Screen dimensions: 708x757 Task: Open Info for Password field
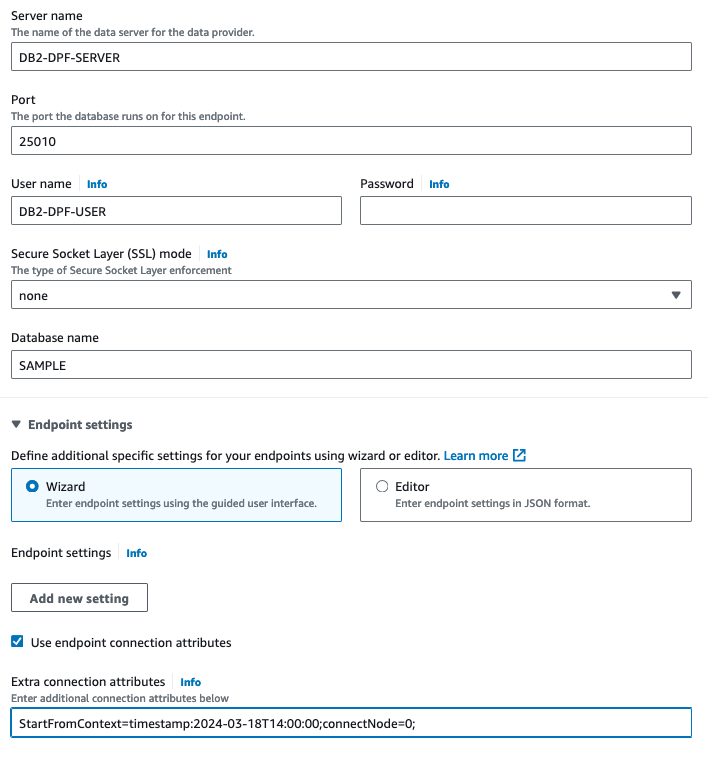pyautogui.click(x=439, y=184)
